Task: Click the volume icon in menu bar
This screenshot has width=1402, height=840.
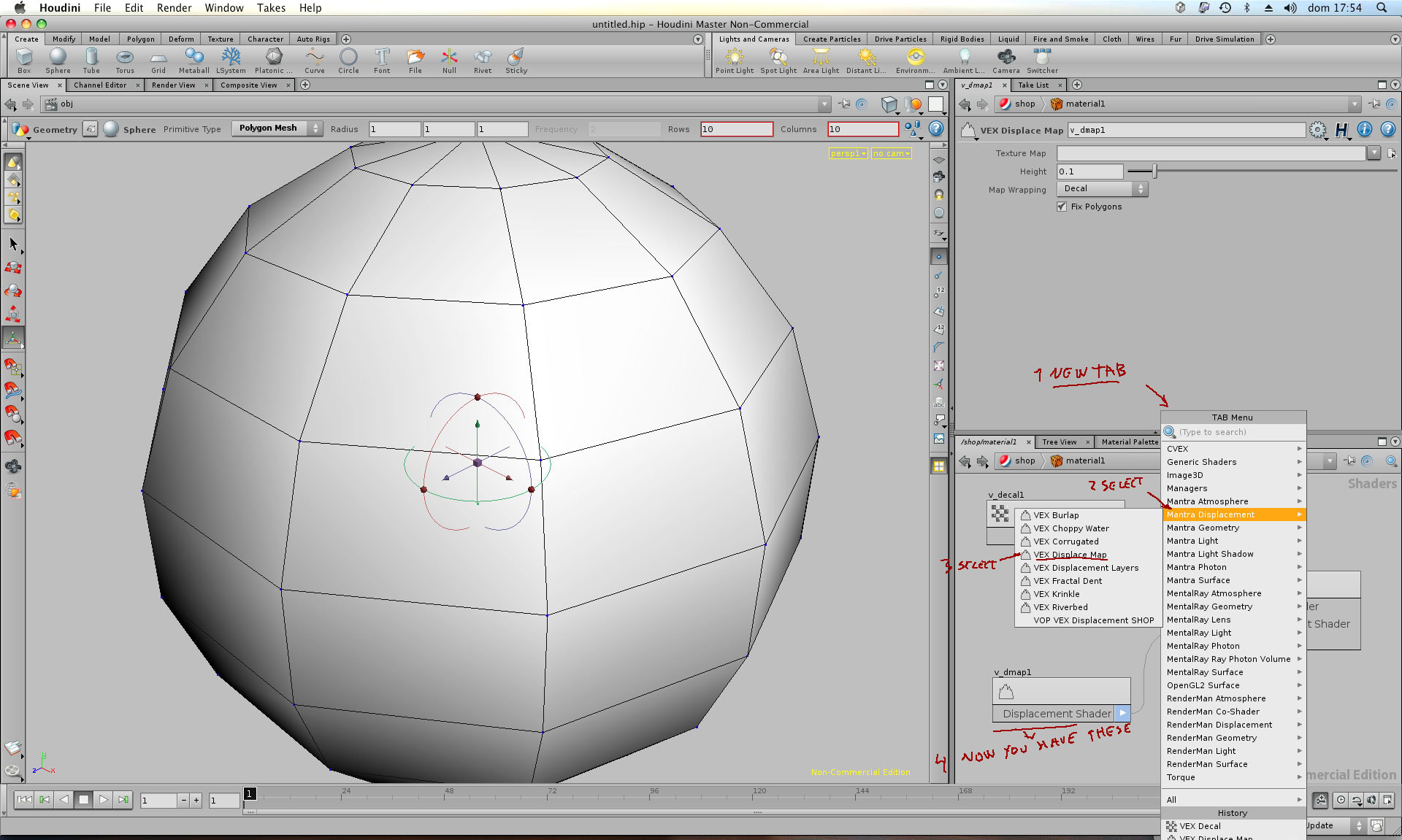Action: coord(1290,8)
